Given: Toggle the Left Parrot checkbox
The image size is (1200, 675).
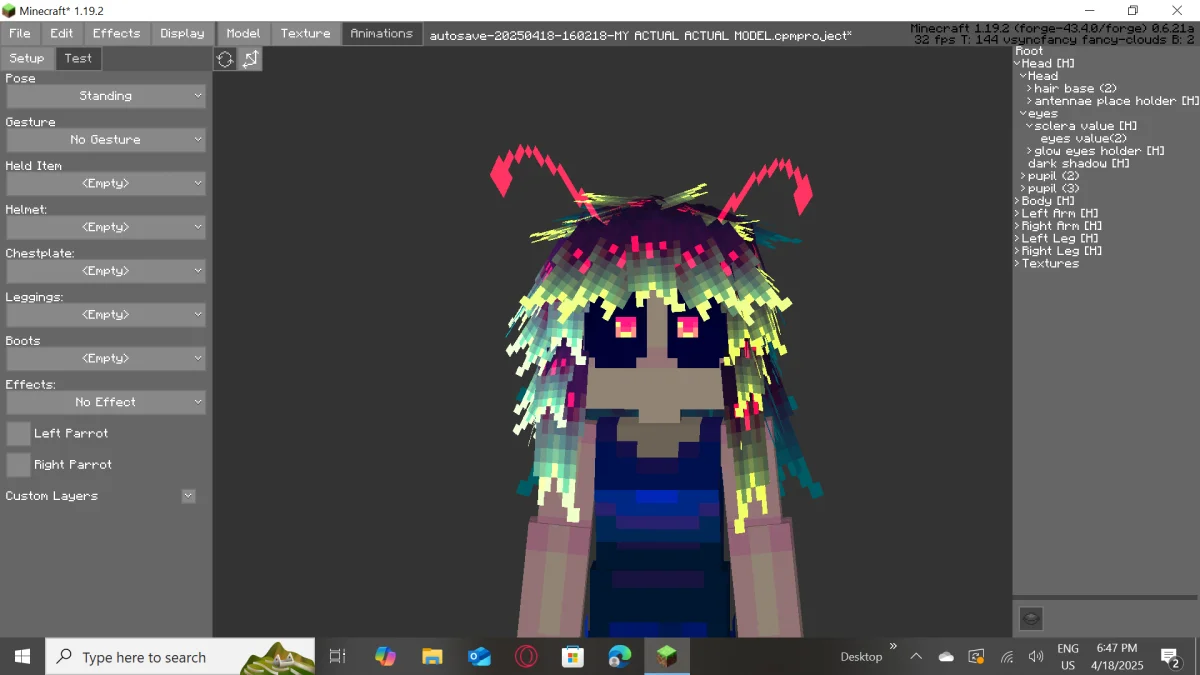Looking at the screenshot, I should [18, 433].
